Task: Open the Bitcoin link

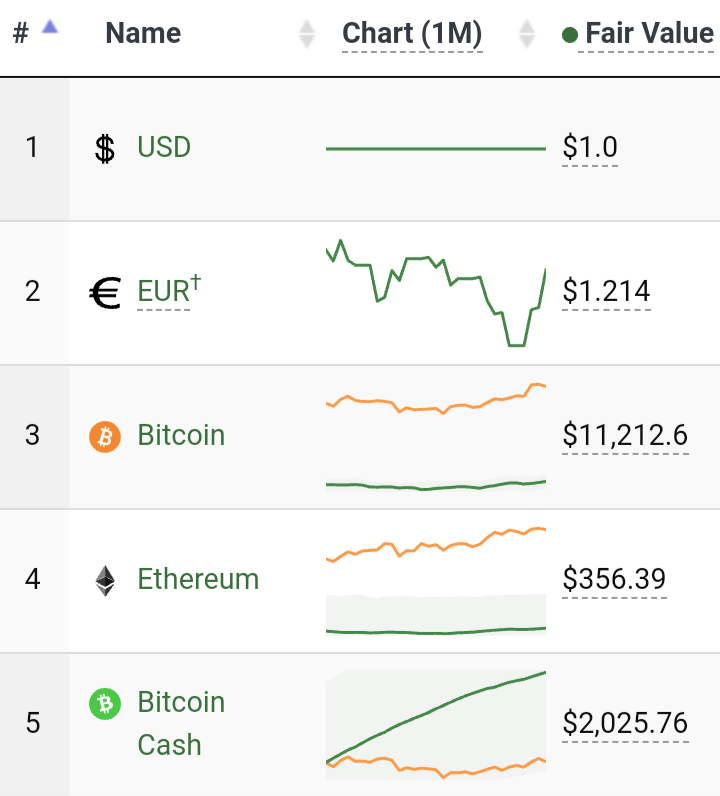Action: (x=181, y=435)
